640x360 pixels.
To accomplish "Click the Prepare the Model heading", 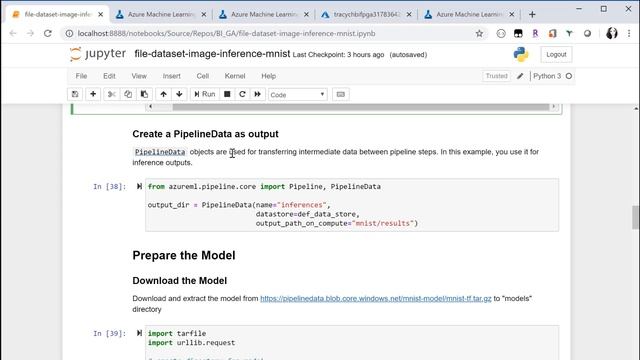I will coord(184,256).
